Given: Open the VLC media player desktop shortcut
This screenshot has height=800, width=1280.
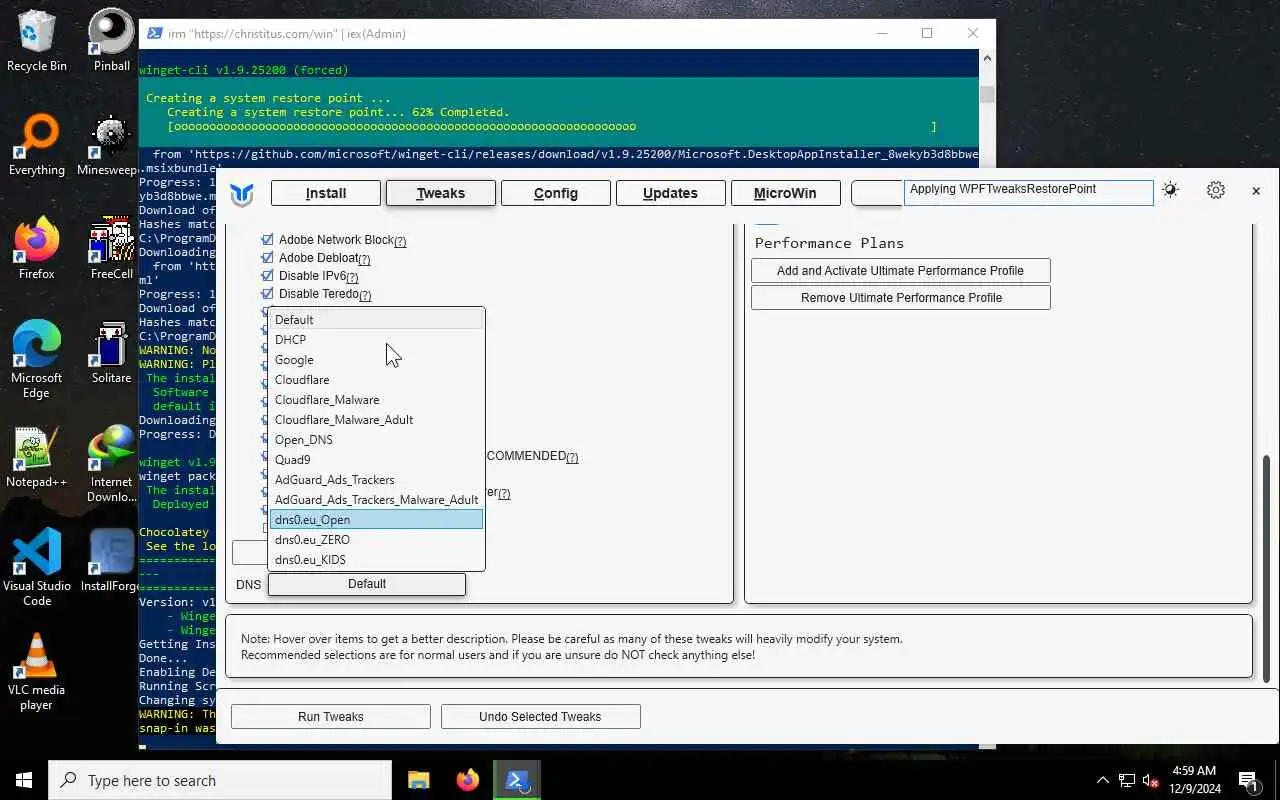Looking at the screenshot, I should (37, 672).
